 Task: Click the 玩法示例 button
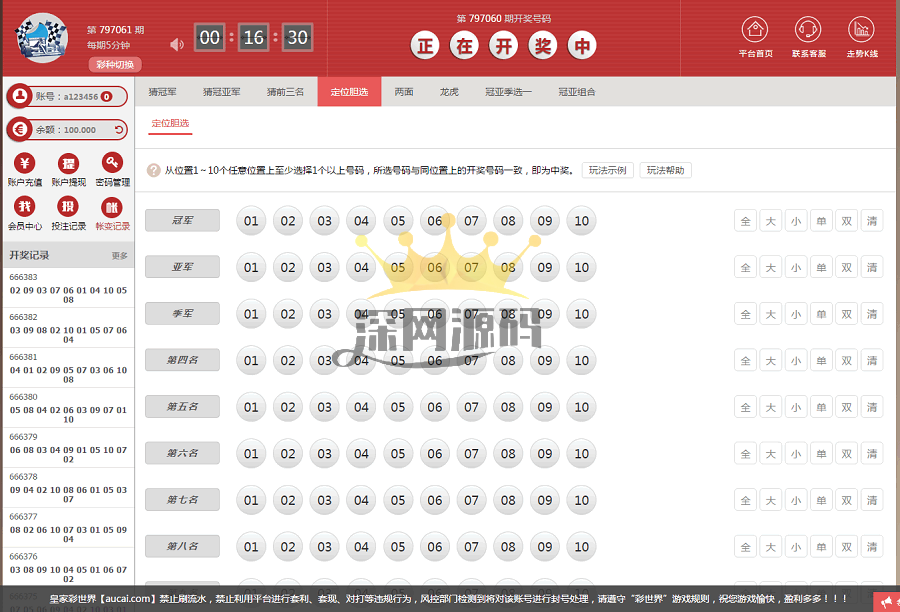click(x=607, y=170)
